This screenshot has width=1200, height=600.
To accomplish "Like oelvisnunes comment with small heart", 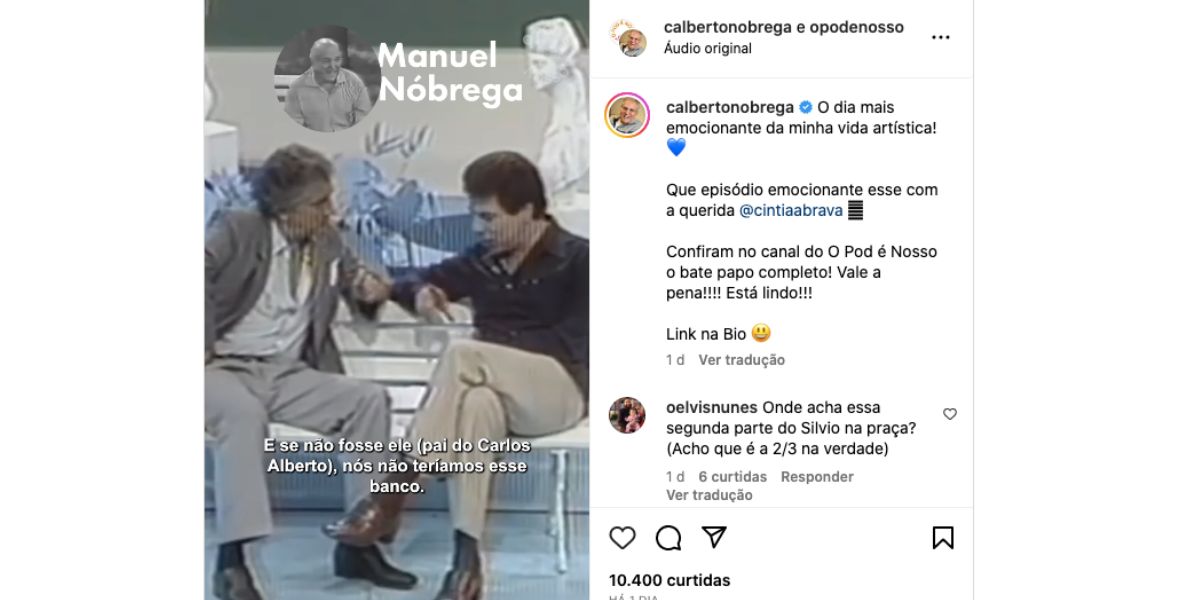I will click(950, 414).
